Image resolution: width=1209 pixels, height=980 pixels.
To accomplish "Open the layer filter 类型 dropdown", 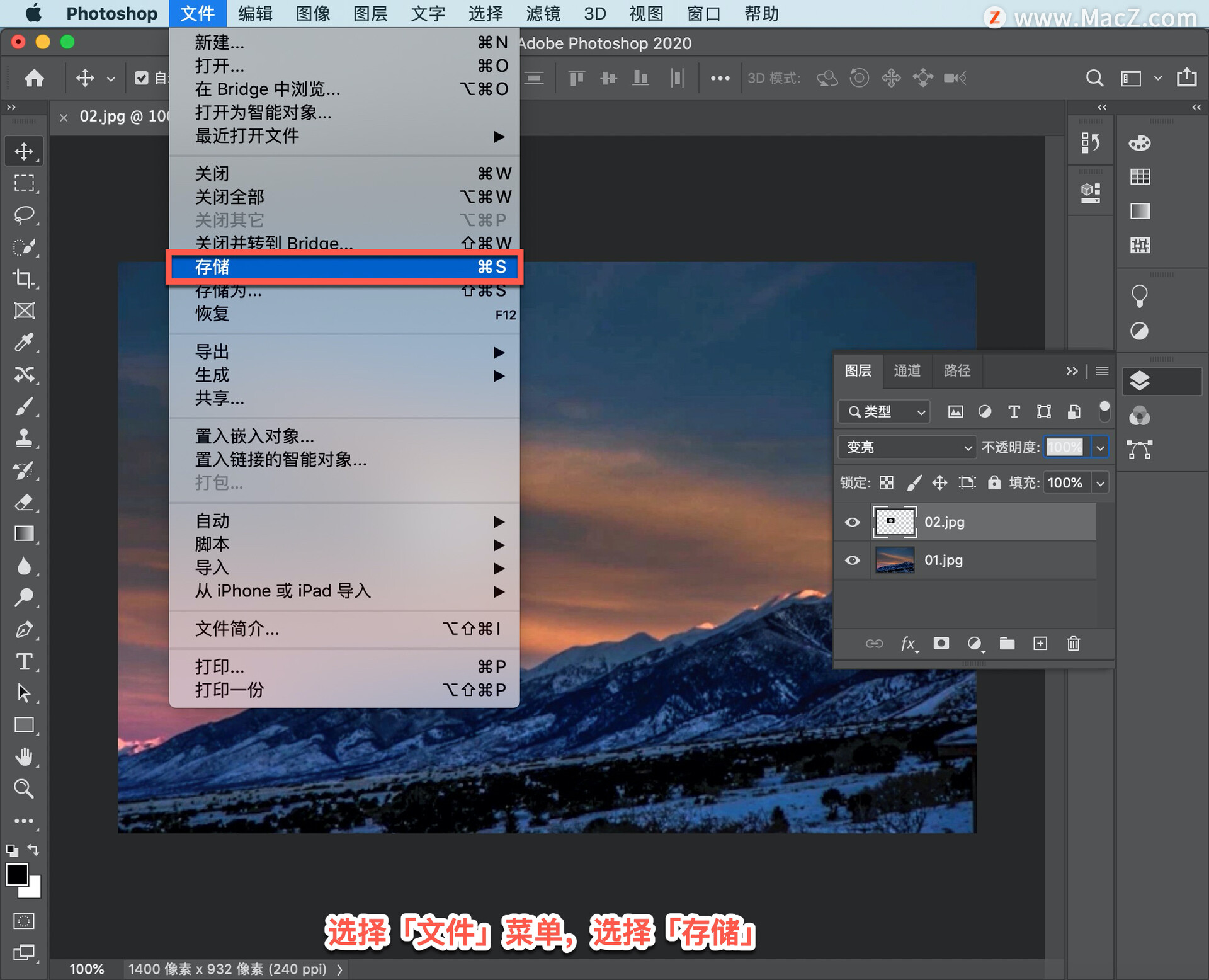I will pos(884,412).
